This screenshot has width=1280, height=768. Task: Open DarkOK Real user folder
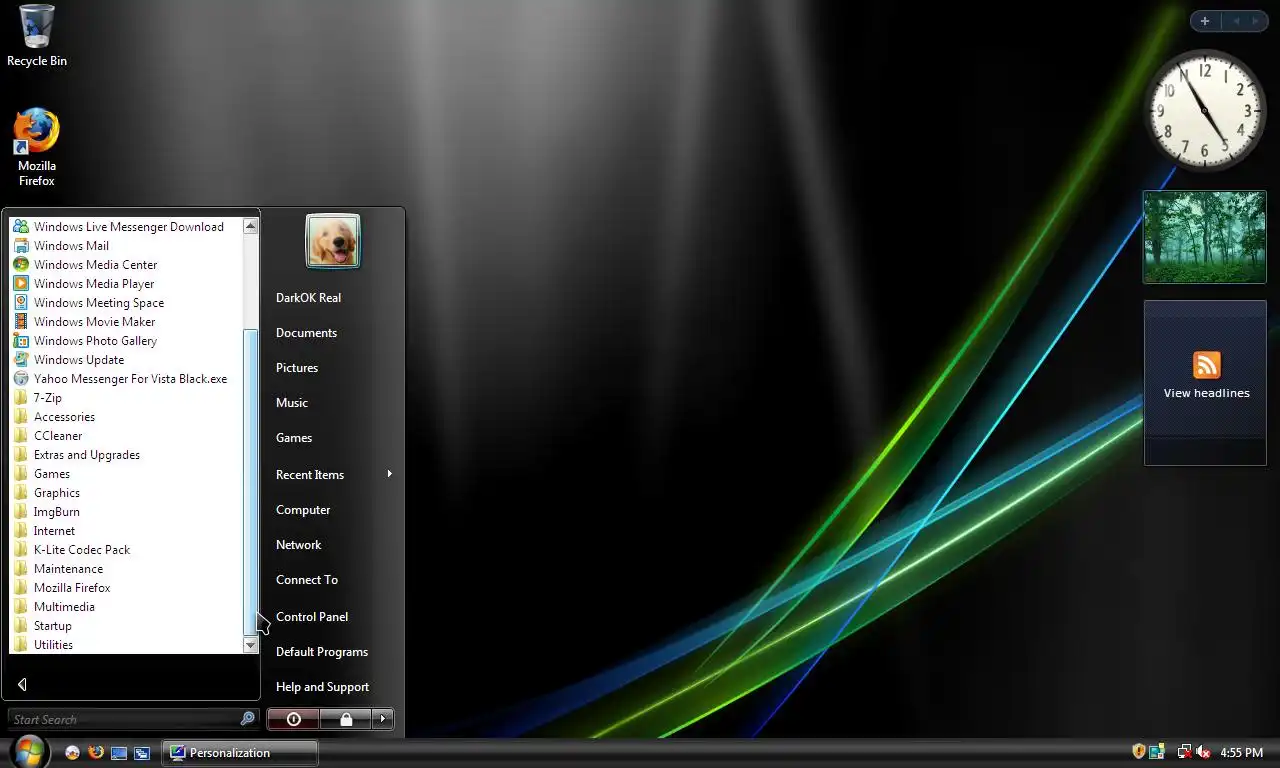308,298
